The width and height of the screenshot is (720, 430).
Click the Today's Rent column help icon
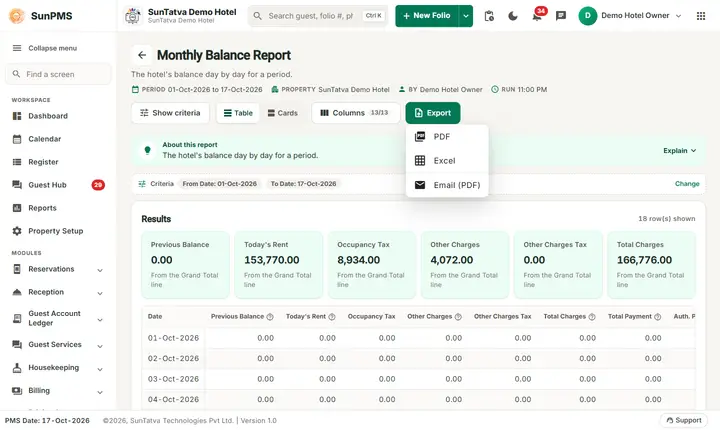(x=332, y=317)
